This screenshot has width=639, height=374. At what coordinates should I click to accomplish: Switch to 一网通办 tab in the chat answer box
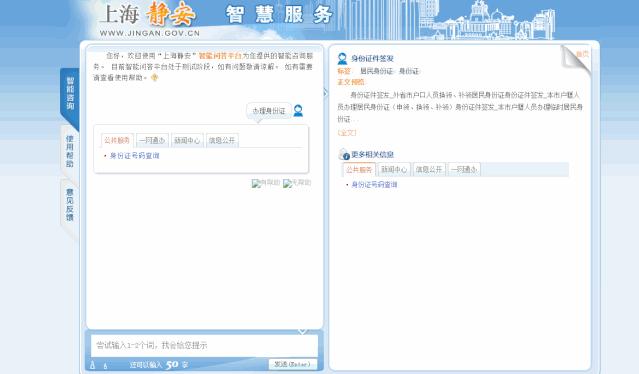click(152, 140)
